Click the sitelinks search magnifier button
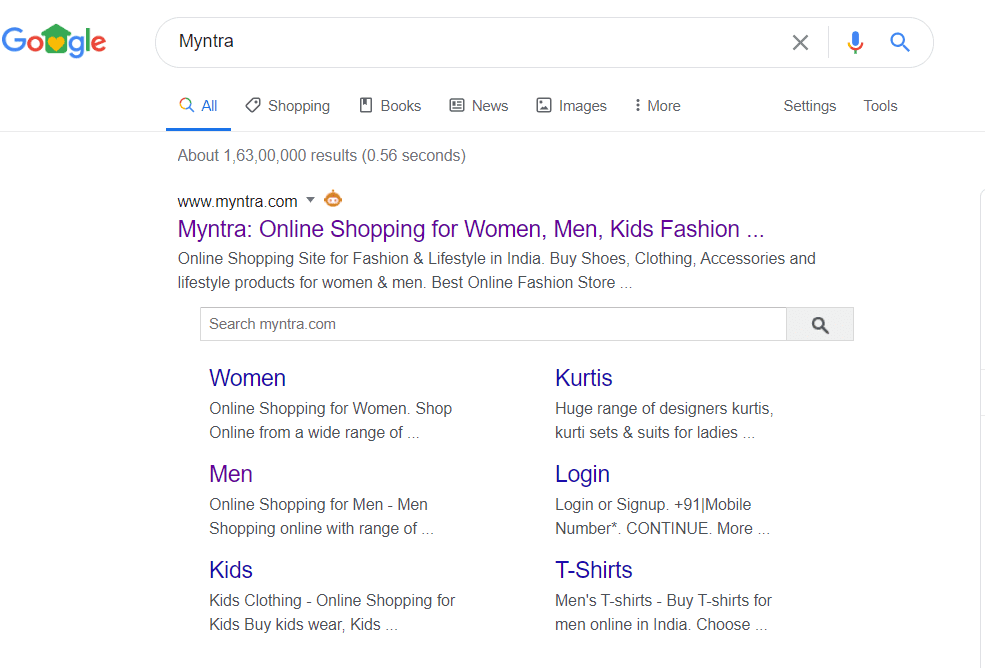This screenshot has height=668, width=985. tap(820, 324)
